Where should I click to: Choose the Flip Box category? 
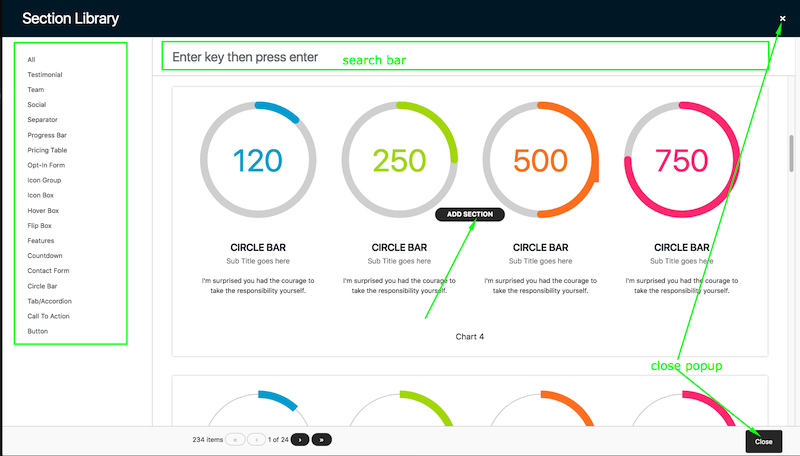tap(40, 225)
